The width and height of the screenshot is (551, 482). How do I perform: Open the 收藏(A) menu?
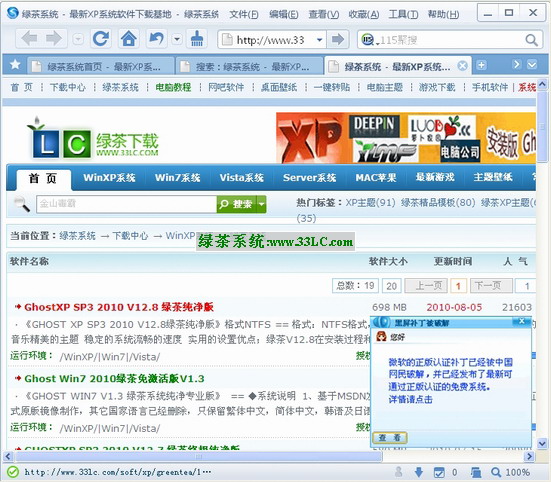tap(364, 14)
